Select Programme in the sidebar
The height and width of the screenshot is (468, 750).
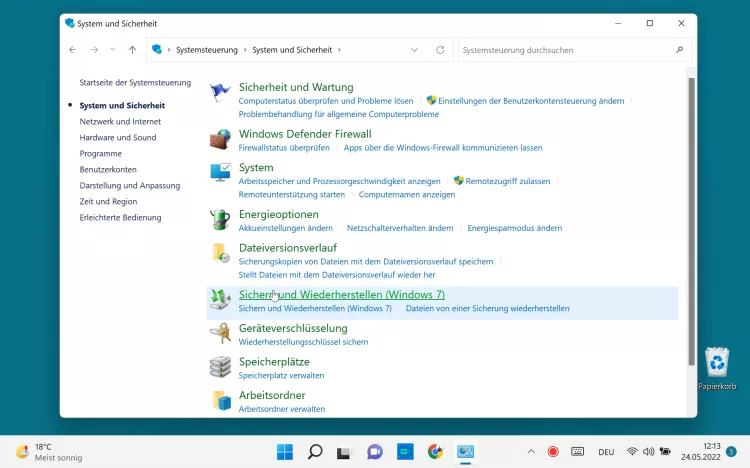(100, 154)
